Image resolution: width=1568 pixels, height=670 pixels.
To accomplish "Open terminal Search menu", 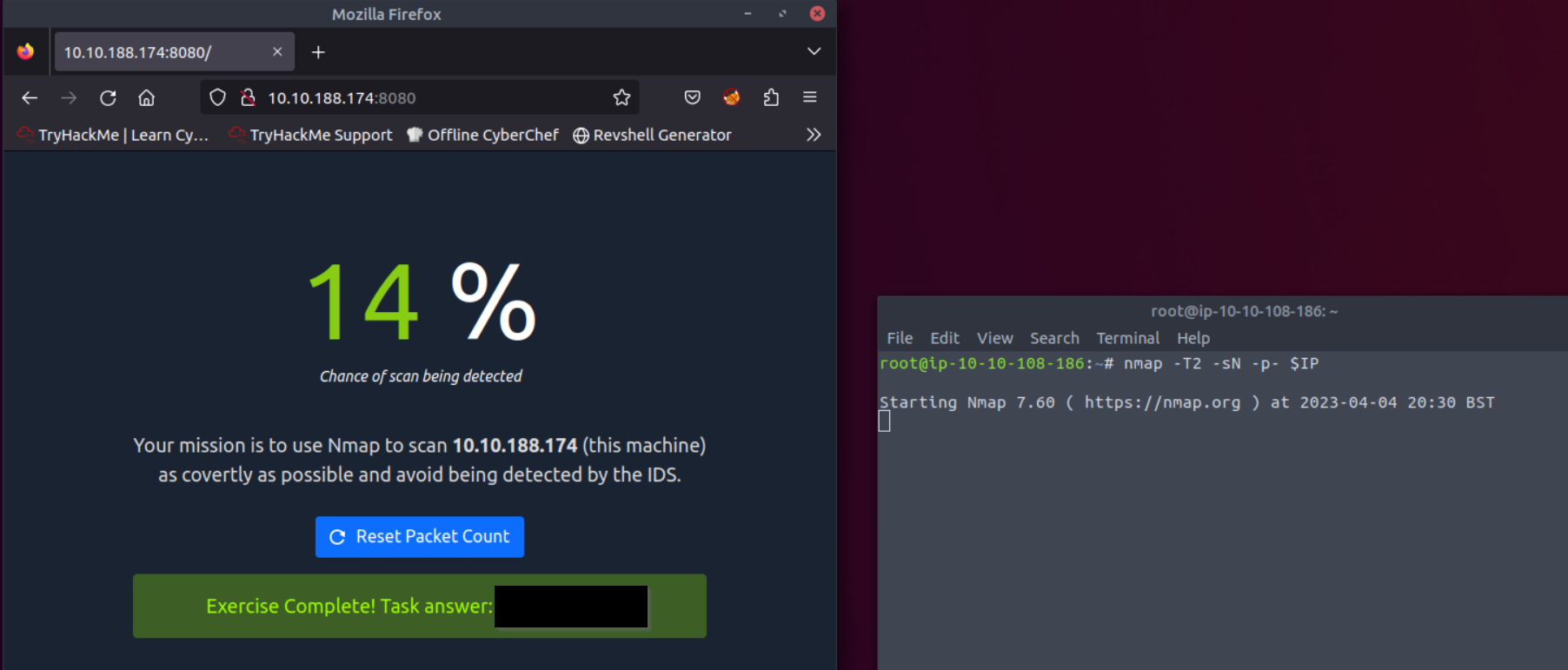I will click(1054, 338).
